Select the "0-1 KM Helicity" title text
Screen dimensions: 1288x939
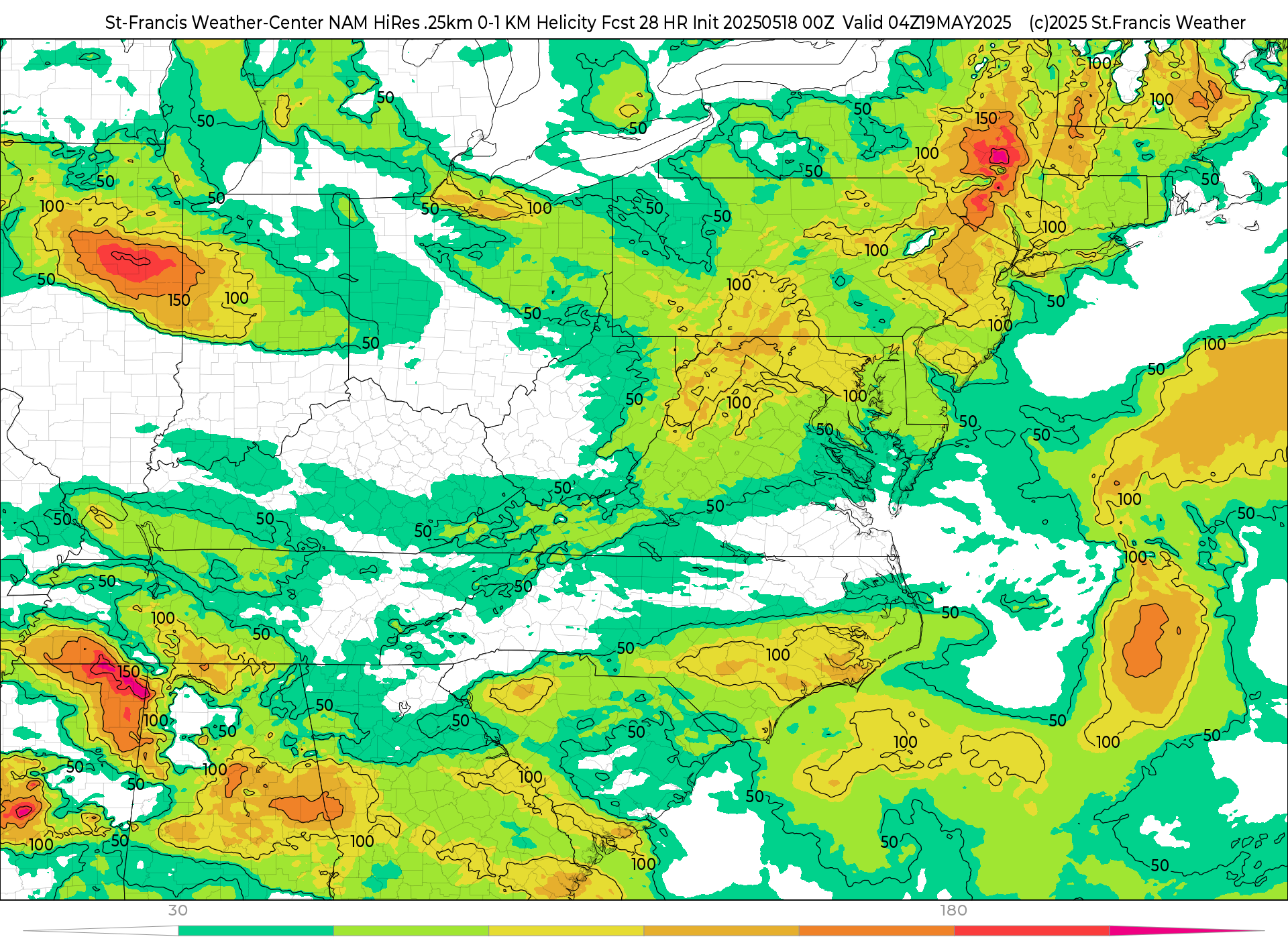click(x=537, y=23)
